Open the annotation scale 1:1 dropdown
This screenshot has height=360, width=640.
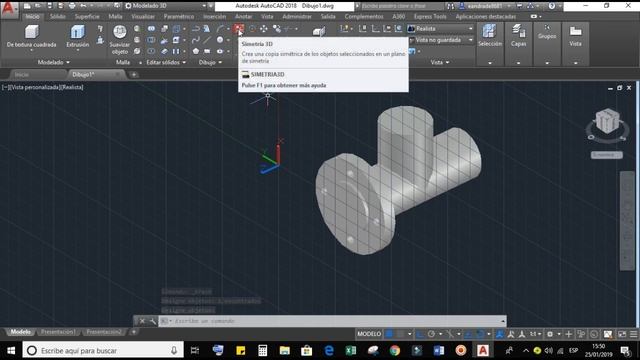click(x=535, y=334)
